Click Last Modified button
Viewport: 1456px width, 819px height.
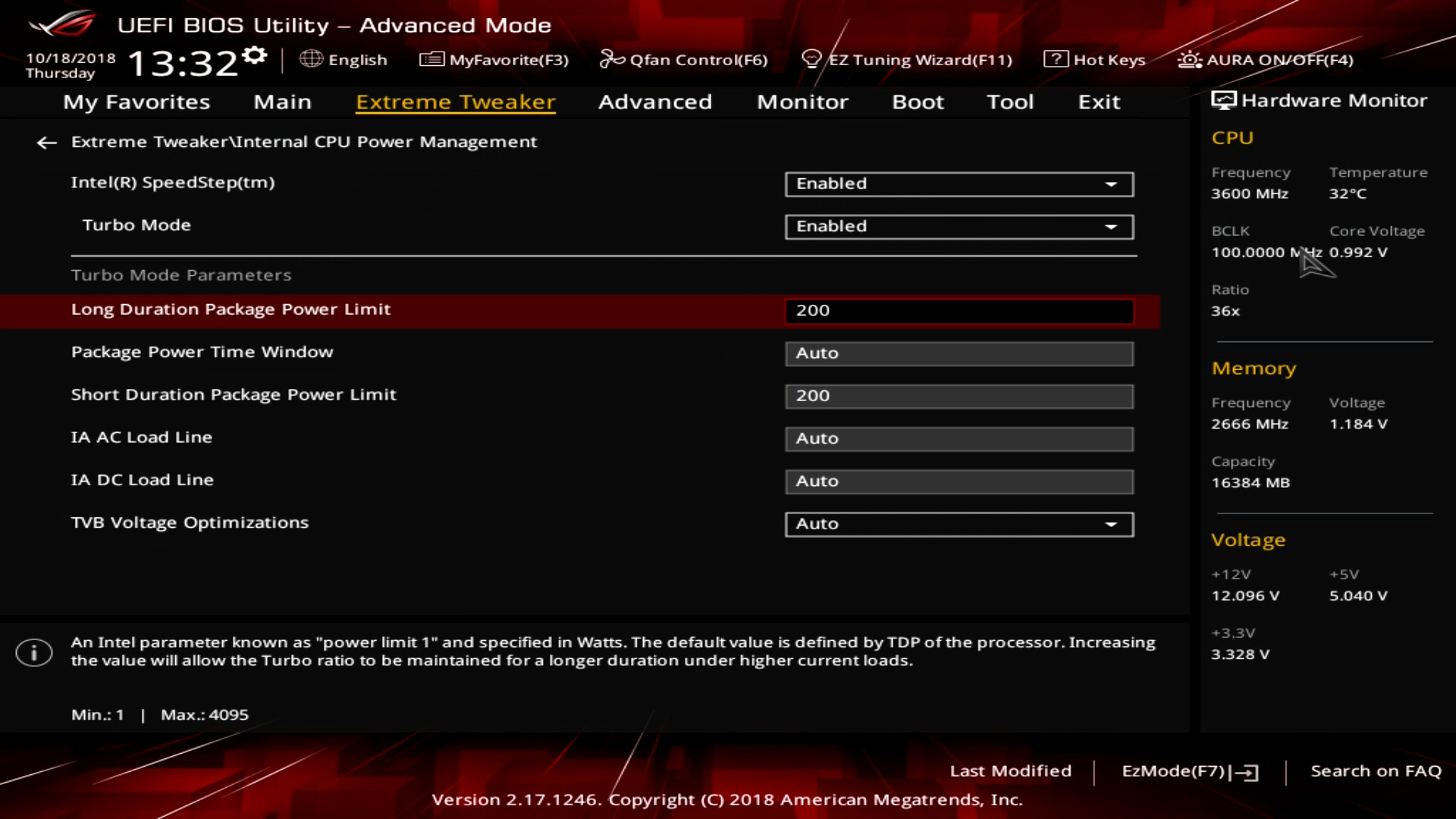[1010, 770]
